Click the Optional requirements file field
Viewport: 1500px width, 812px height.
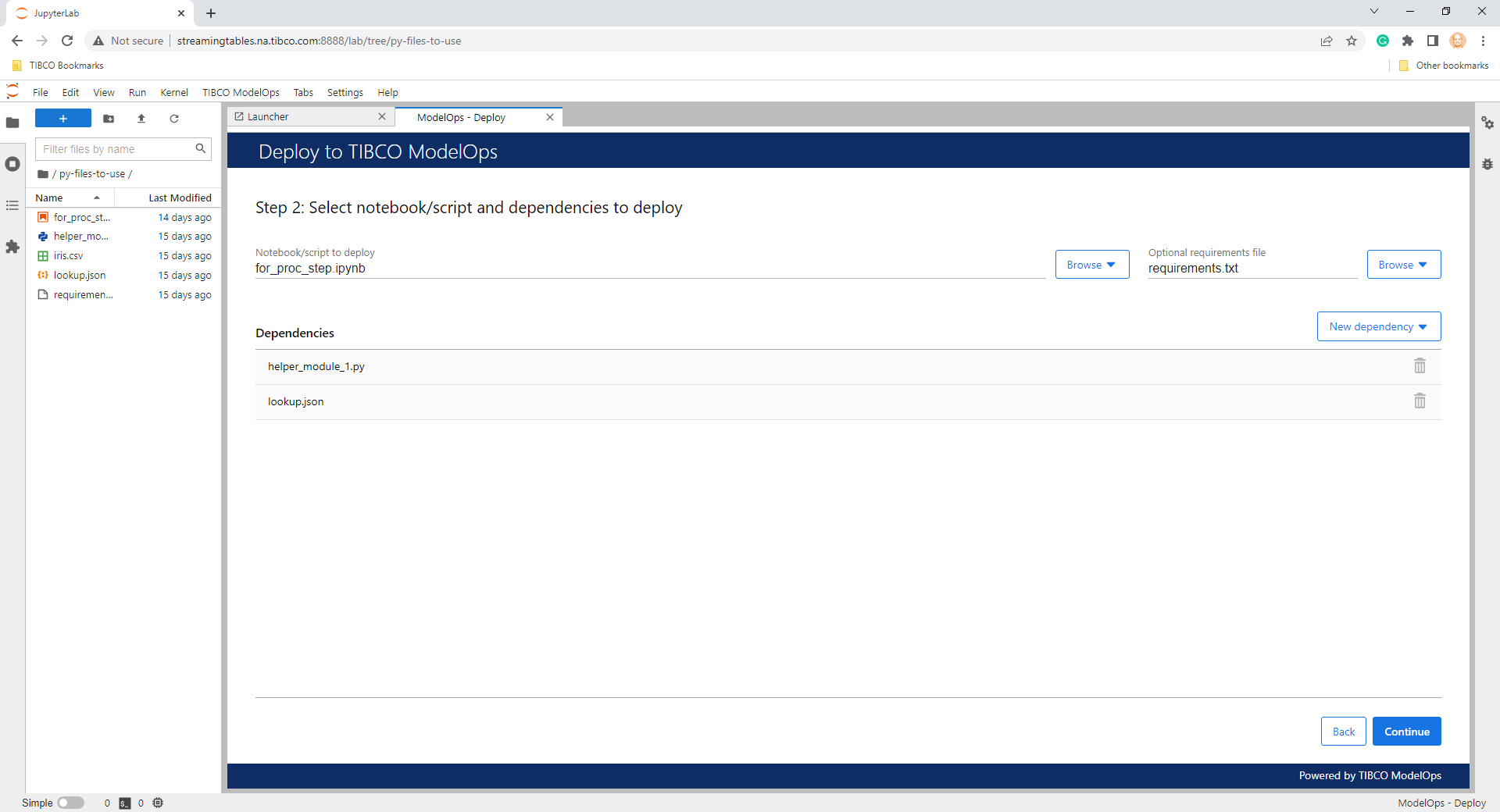[x=1252, y=269]
